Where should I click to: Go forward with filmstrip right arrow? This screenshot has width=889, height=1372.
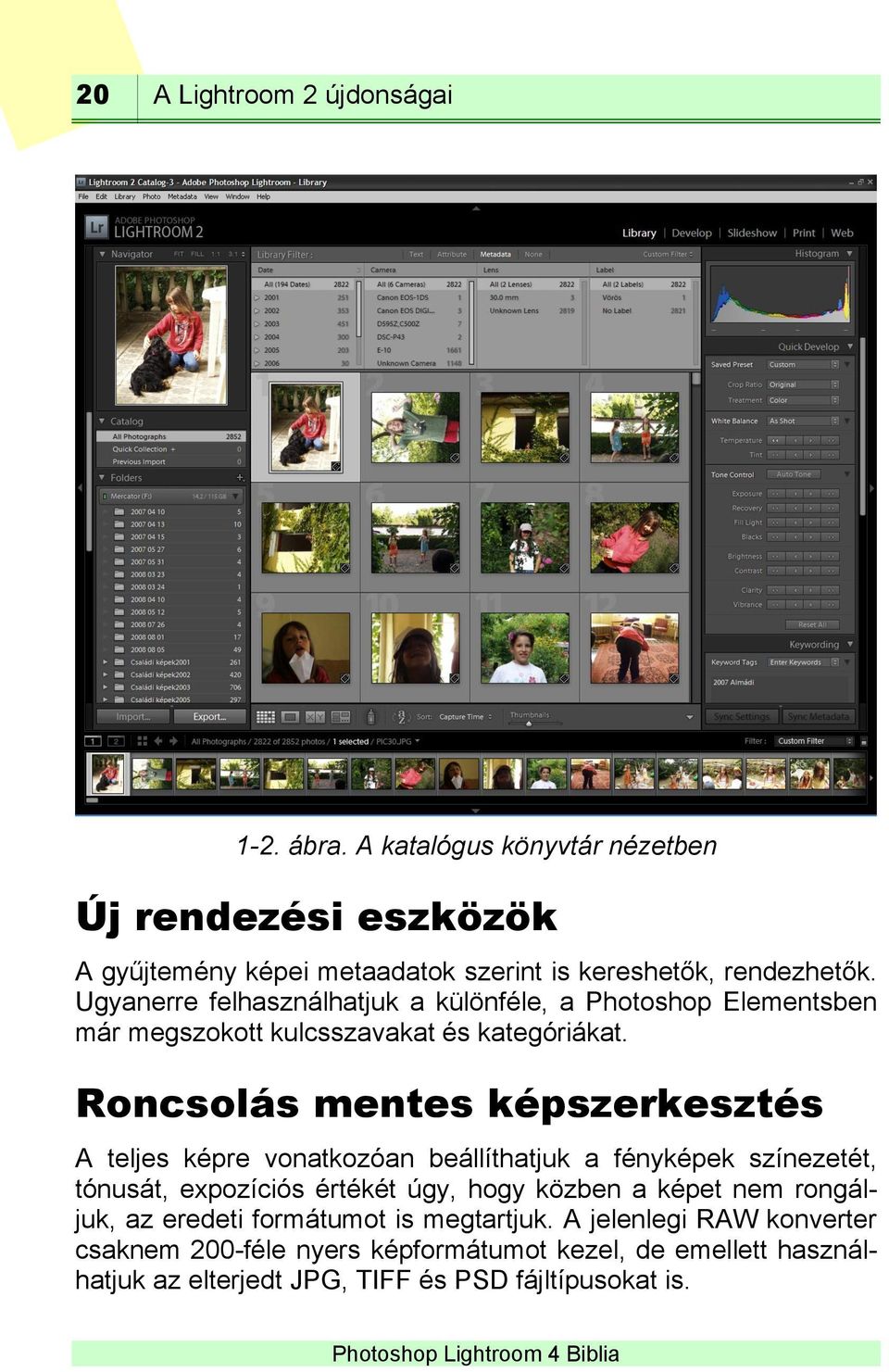[x=173, y=741]
